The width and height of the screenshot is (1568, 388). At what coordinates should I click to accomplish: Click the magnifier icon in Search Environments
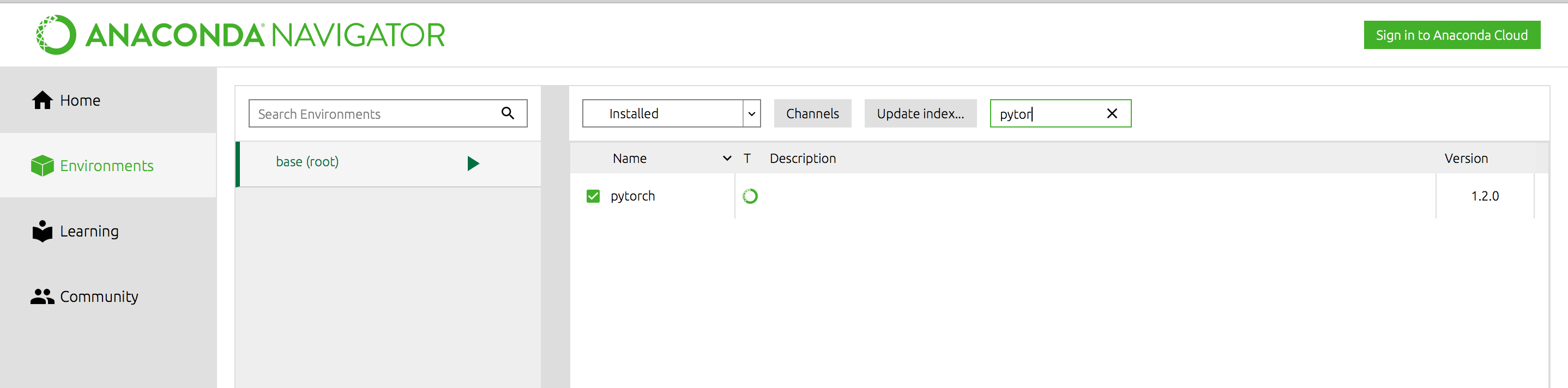click(x=508, y=113)
